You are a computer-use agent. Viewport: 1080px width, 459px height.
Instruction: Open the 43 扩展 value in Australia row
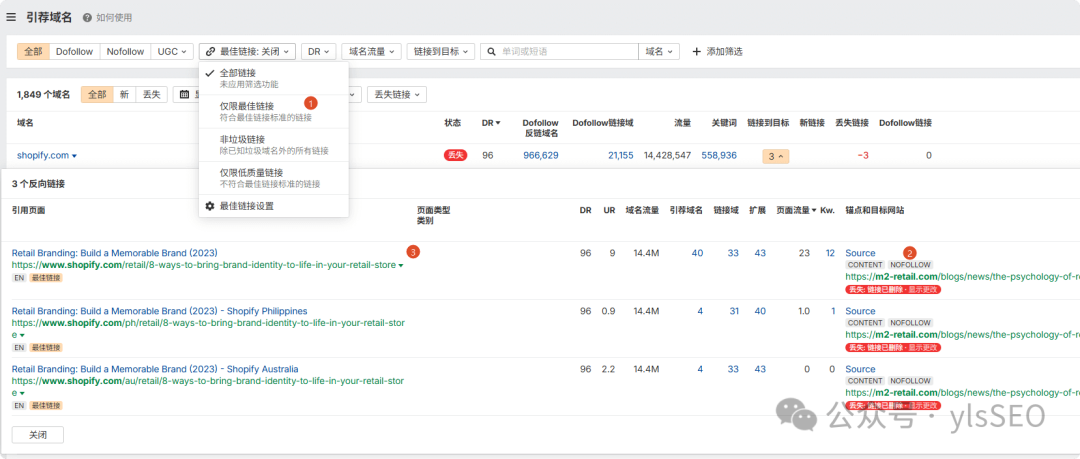760,369
